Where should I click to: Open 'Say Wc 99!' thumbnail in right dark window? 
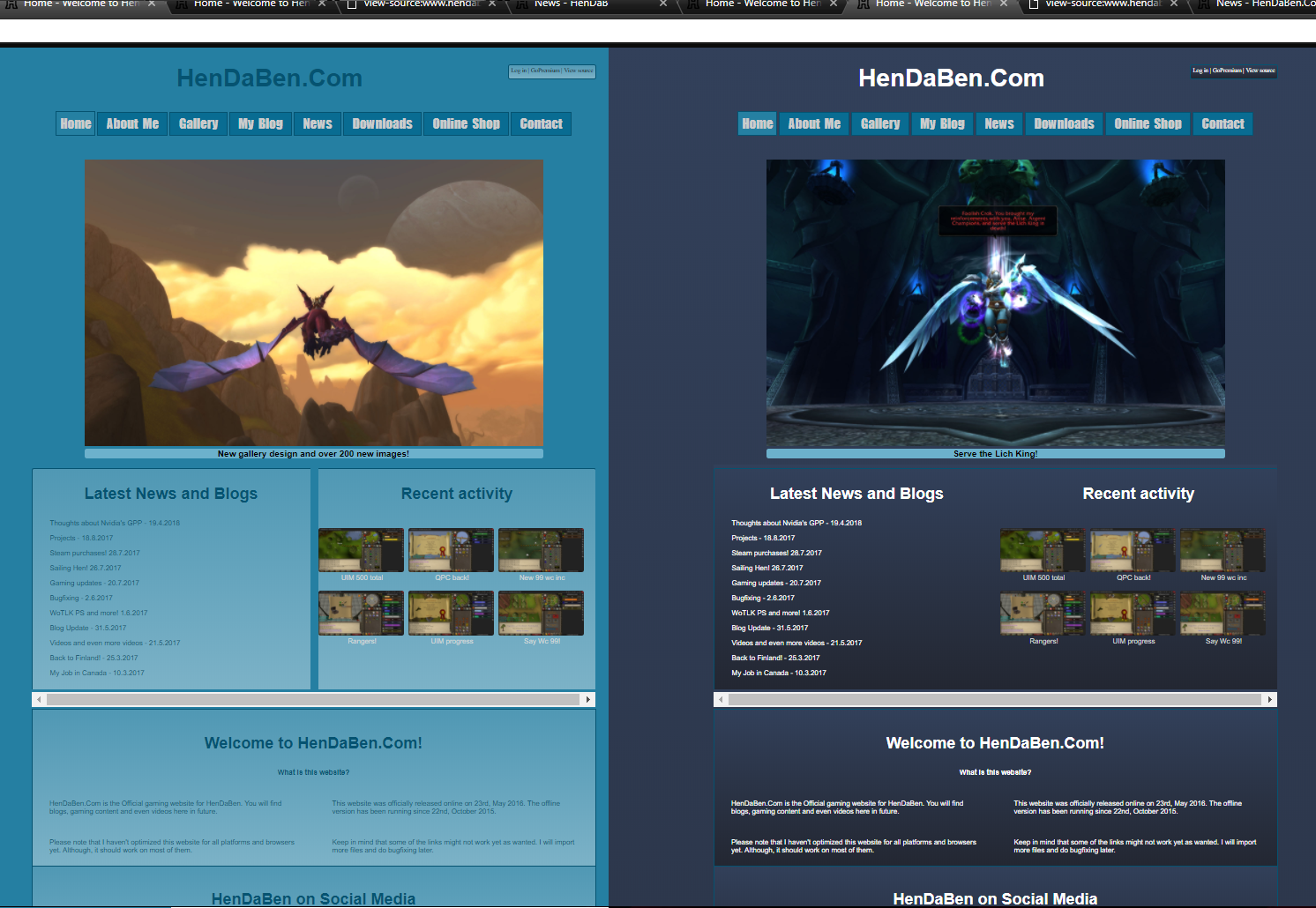coord(1223,614)
